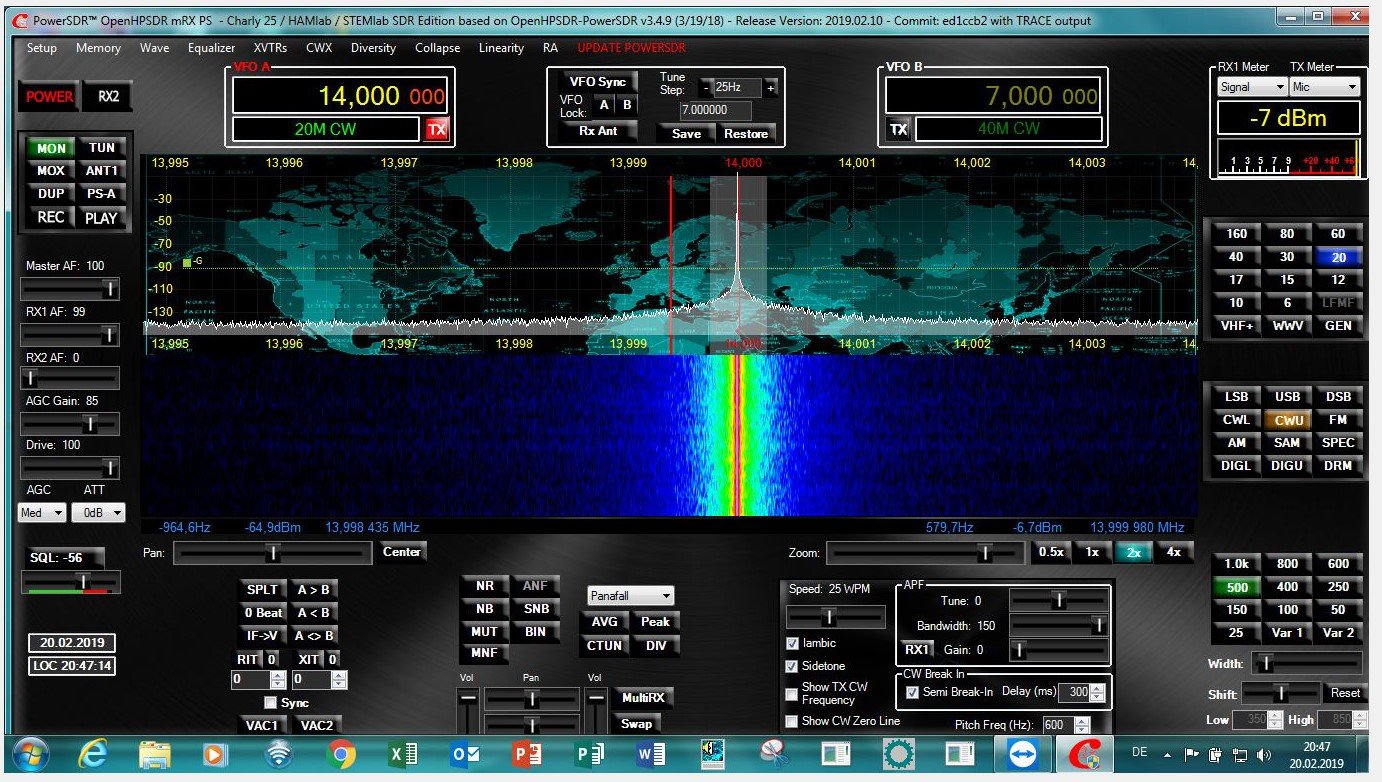
Task: Open the wireless network taskbar icon
Action: (x=279, y=755)
